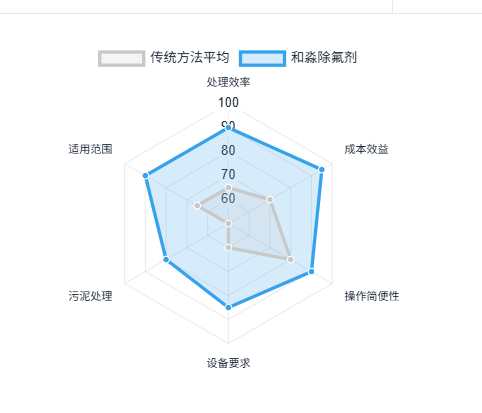Screen dimensions: 482x413
Task: Select gray data point on 设备要求 axis
Action: click(x=228, y=247)
